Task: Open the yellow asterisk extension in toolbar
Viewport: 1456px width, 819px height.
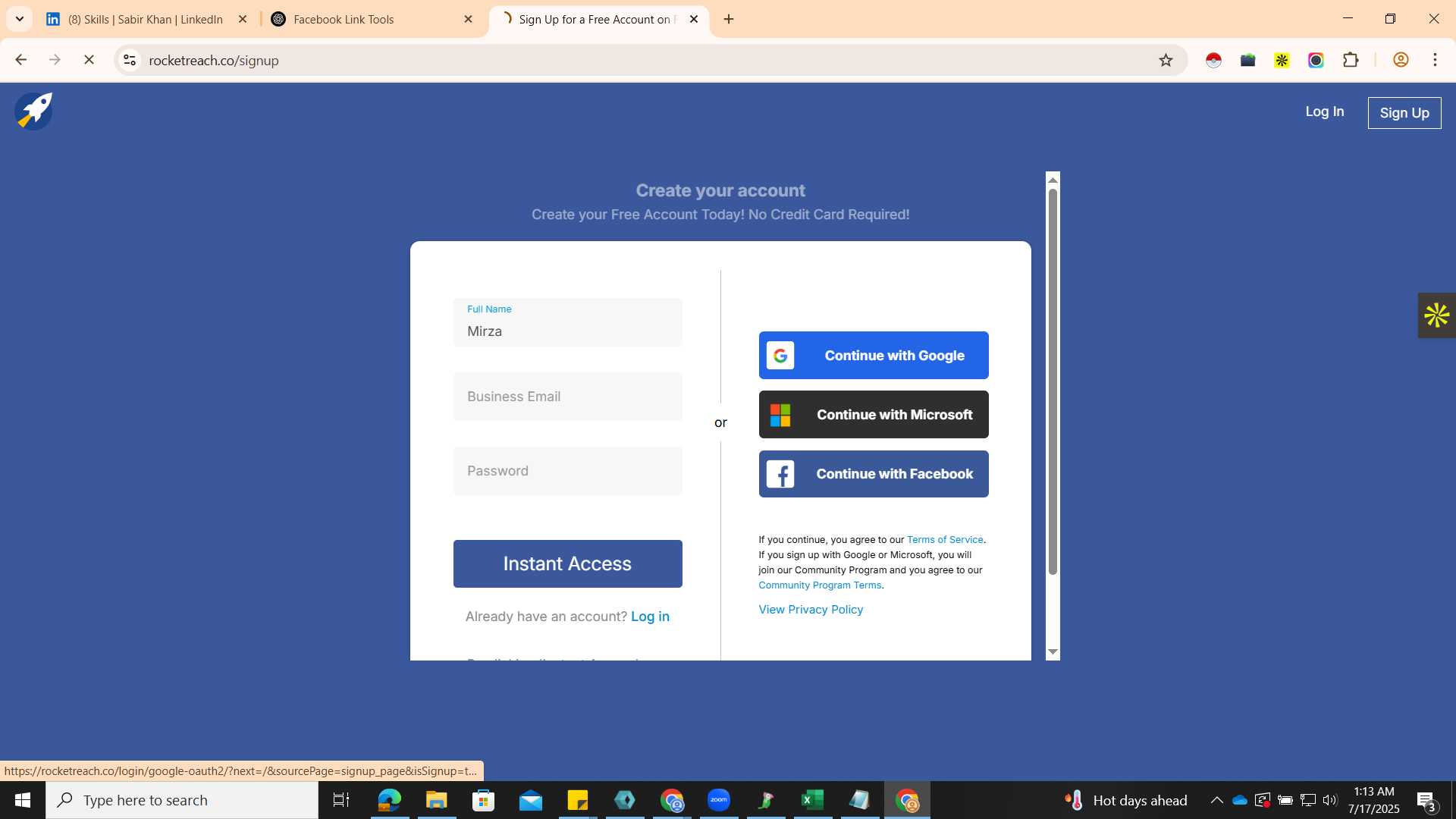Action: [x=1282, y=60]
